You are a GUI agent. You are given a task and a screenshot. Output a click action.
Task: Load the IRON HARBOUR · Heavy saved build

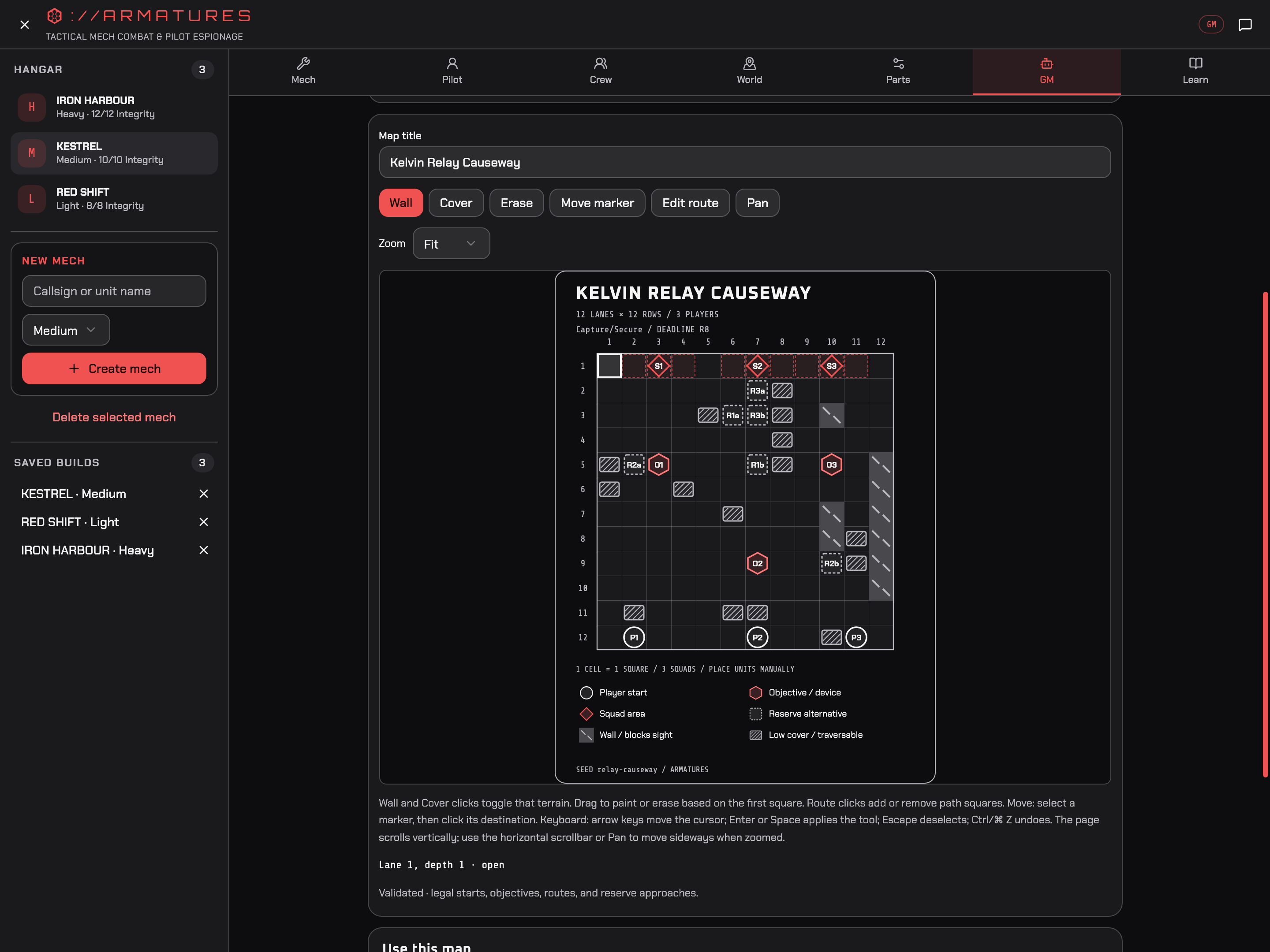coord(87,550)
